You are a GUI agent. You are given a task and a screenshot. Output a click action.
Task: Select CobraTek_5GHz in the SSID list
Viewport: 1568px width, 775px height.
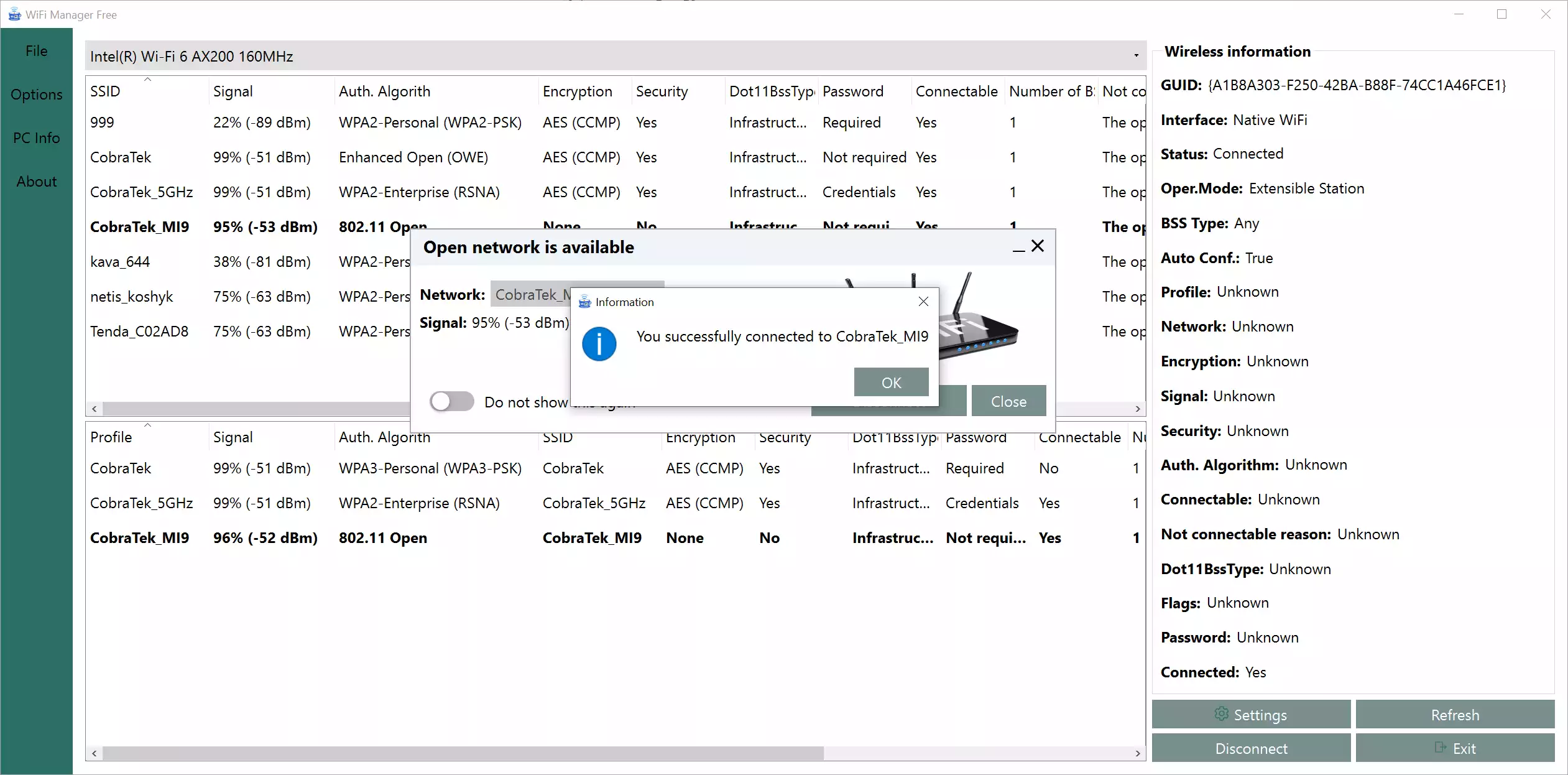tap(616, 192)
